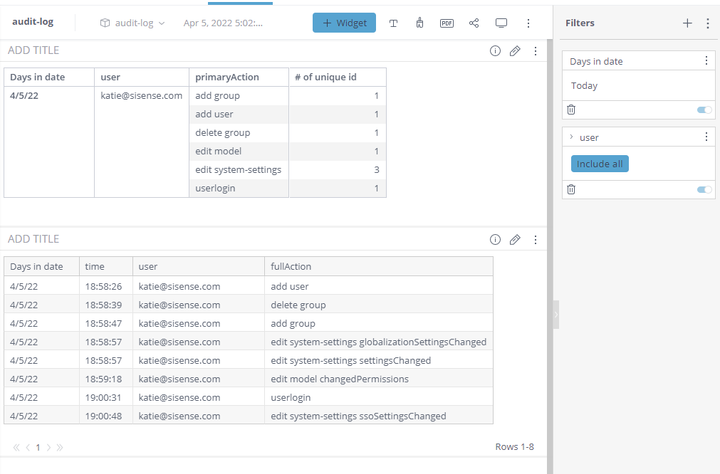Go to next page in table pagination

pos(48,447)
